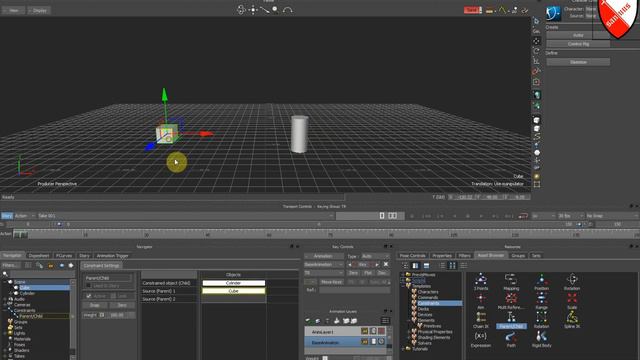Click the Navigator search magnifier icon
The height and width of the screenshot is (360, 640).
(x=5, y=274)
